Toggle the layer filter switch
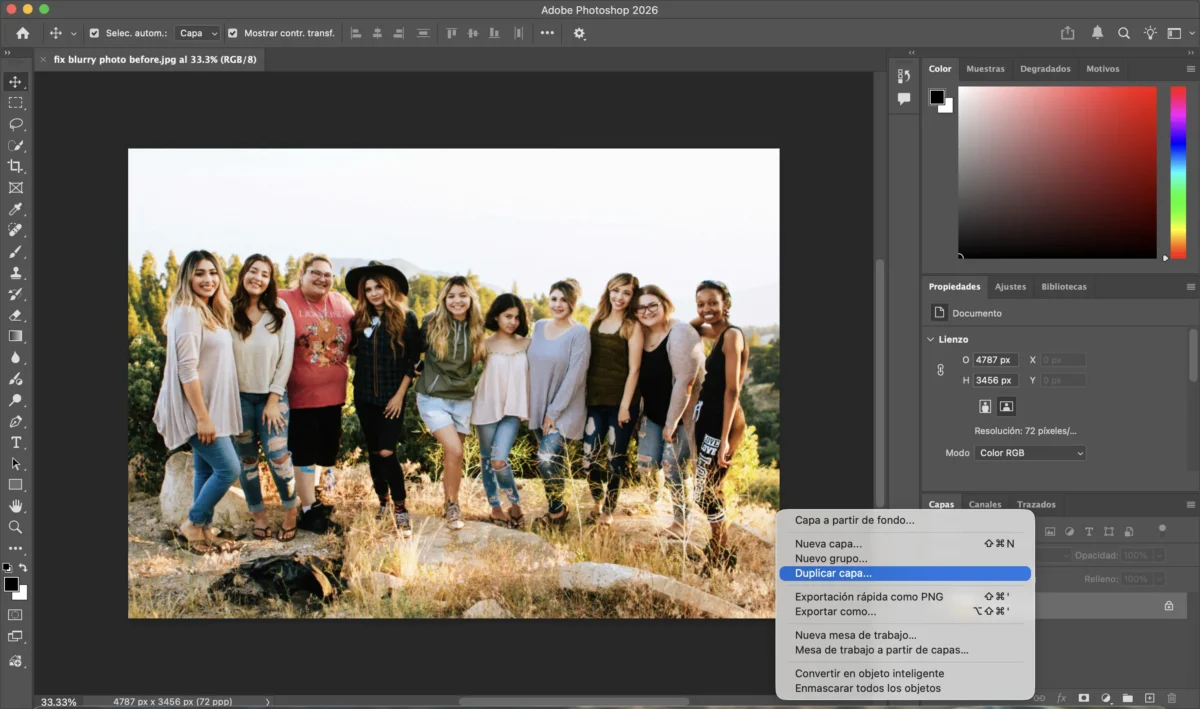 tap(1162, 529)
